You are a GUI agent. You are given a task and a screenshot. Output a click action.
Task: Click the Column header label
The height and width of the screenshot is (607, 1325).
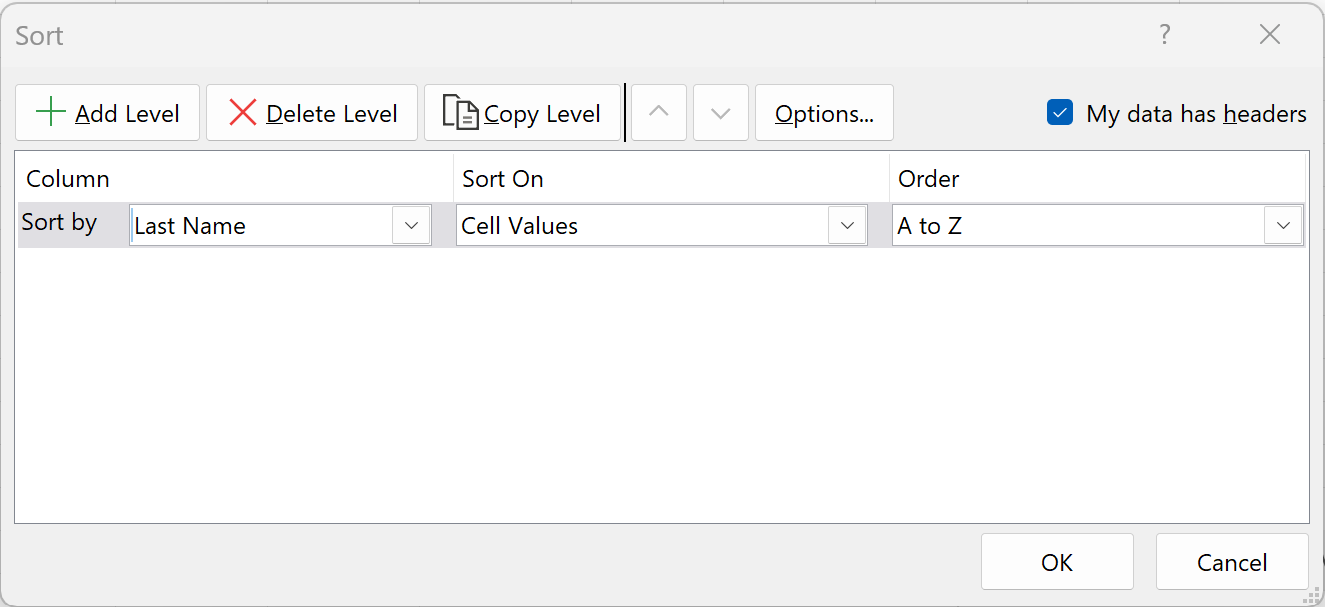[x=68, y=179]
